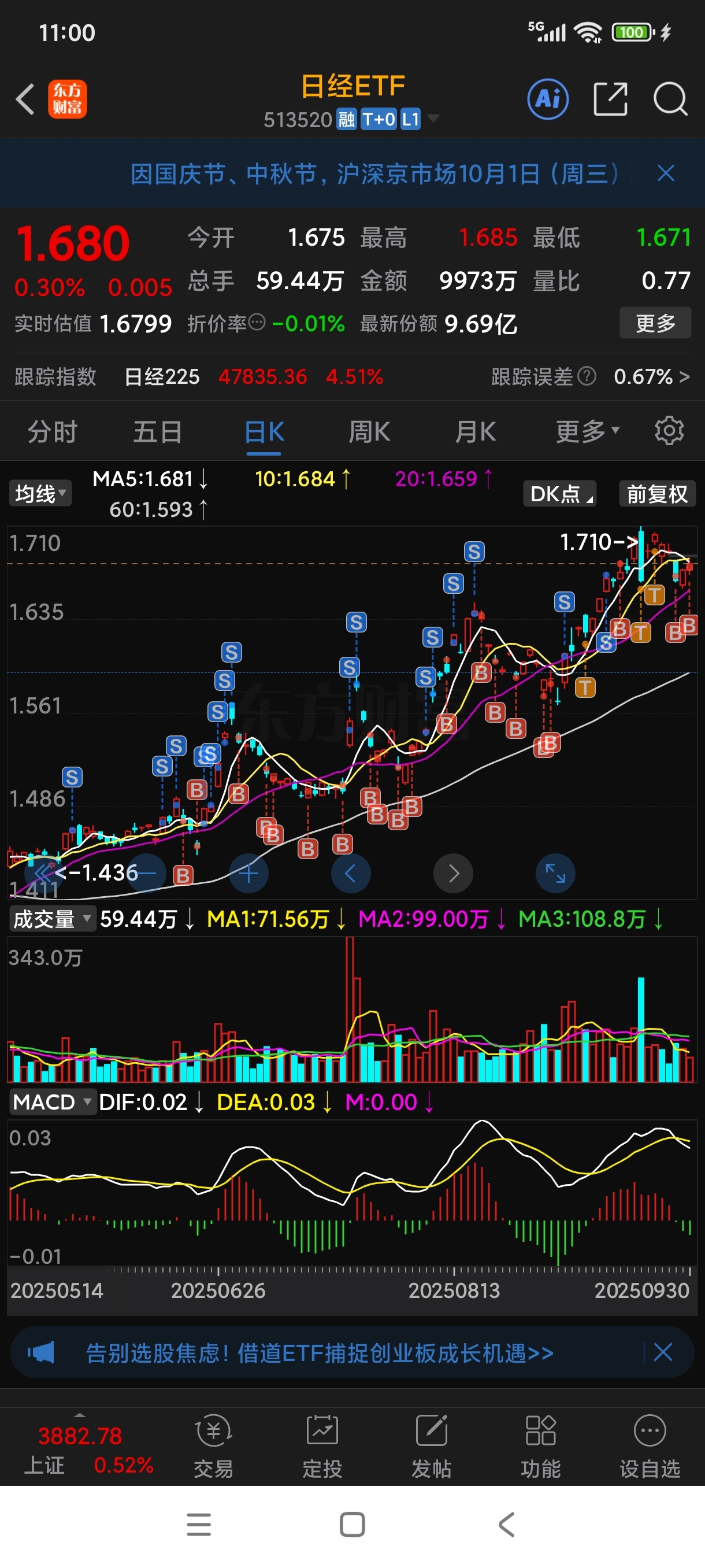Tap the back arrow at top left
This screenshot has width=705, height=1568.
point(25,99)
